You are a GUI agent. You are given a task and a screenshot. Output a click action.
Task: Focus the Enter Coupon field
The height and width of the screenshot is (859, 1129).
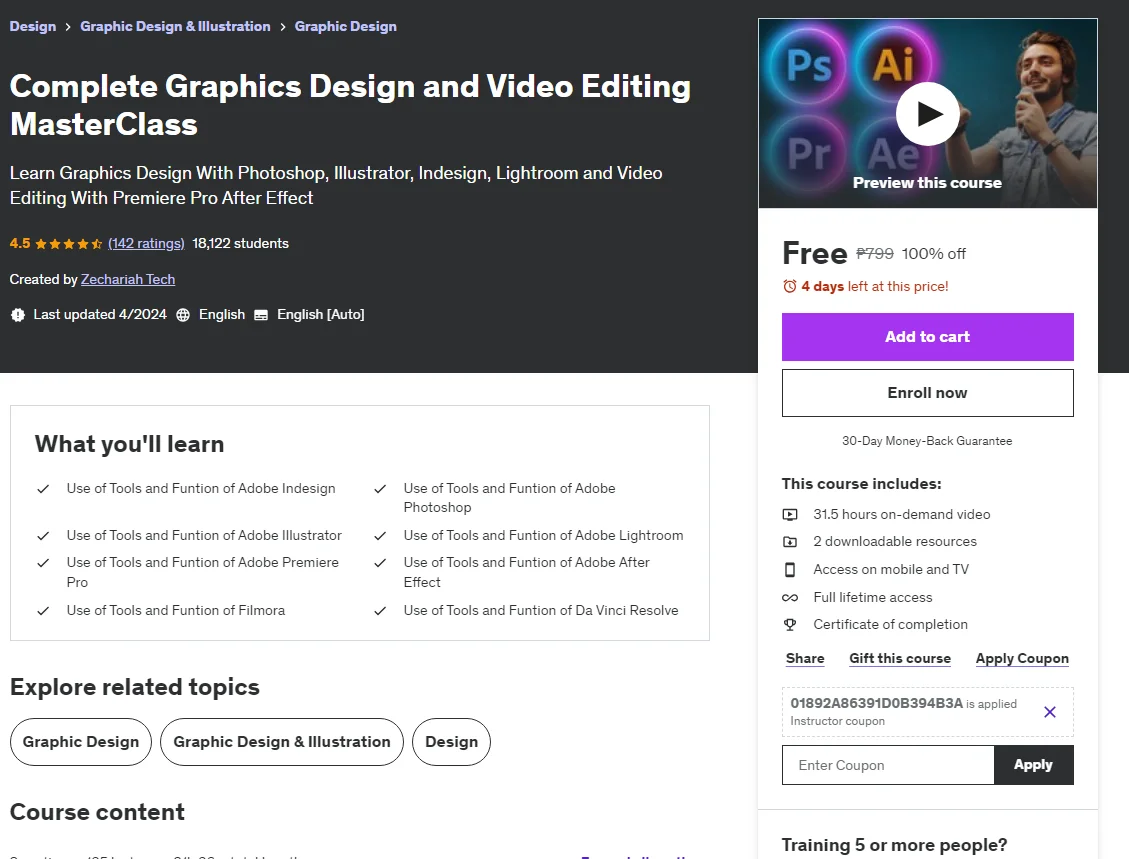click(888, 765)
